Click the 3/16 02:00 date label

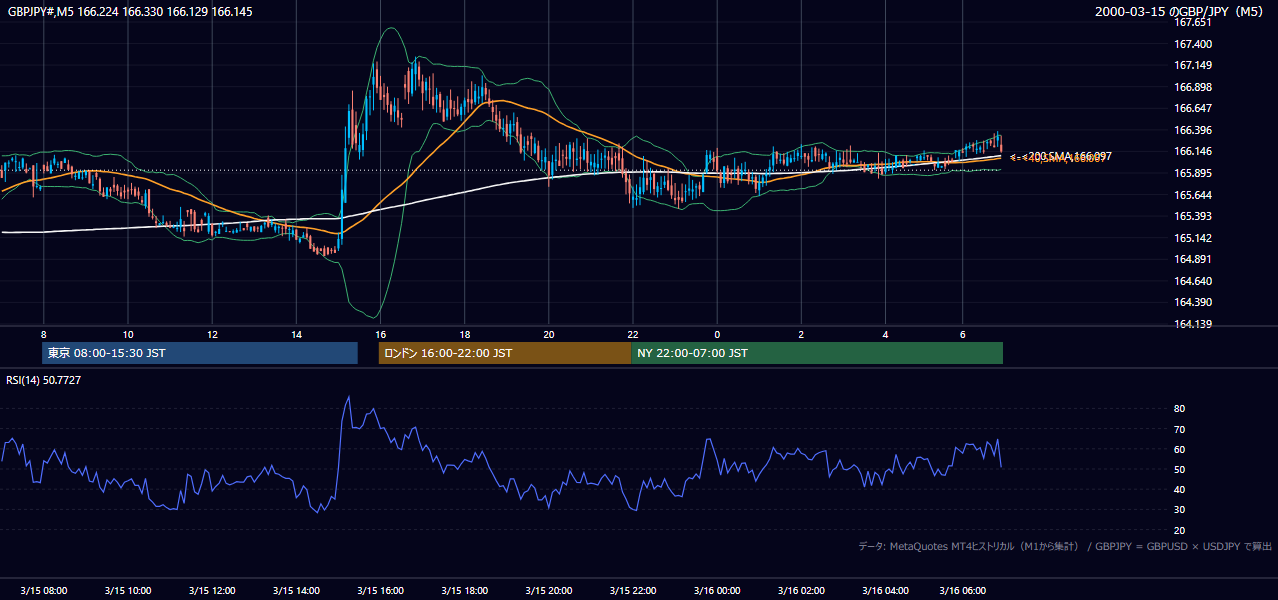800,591
